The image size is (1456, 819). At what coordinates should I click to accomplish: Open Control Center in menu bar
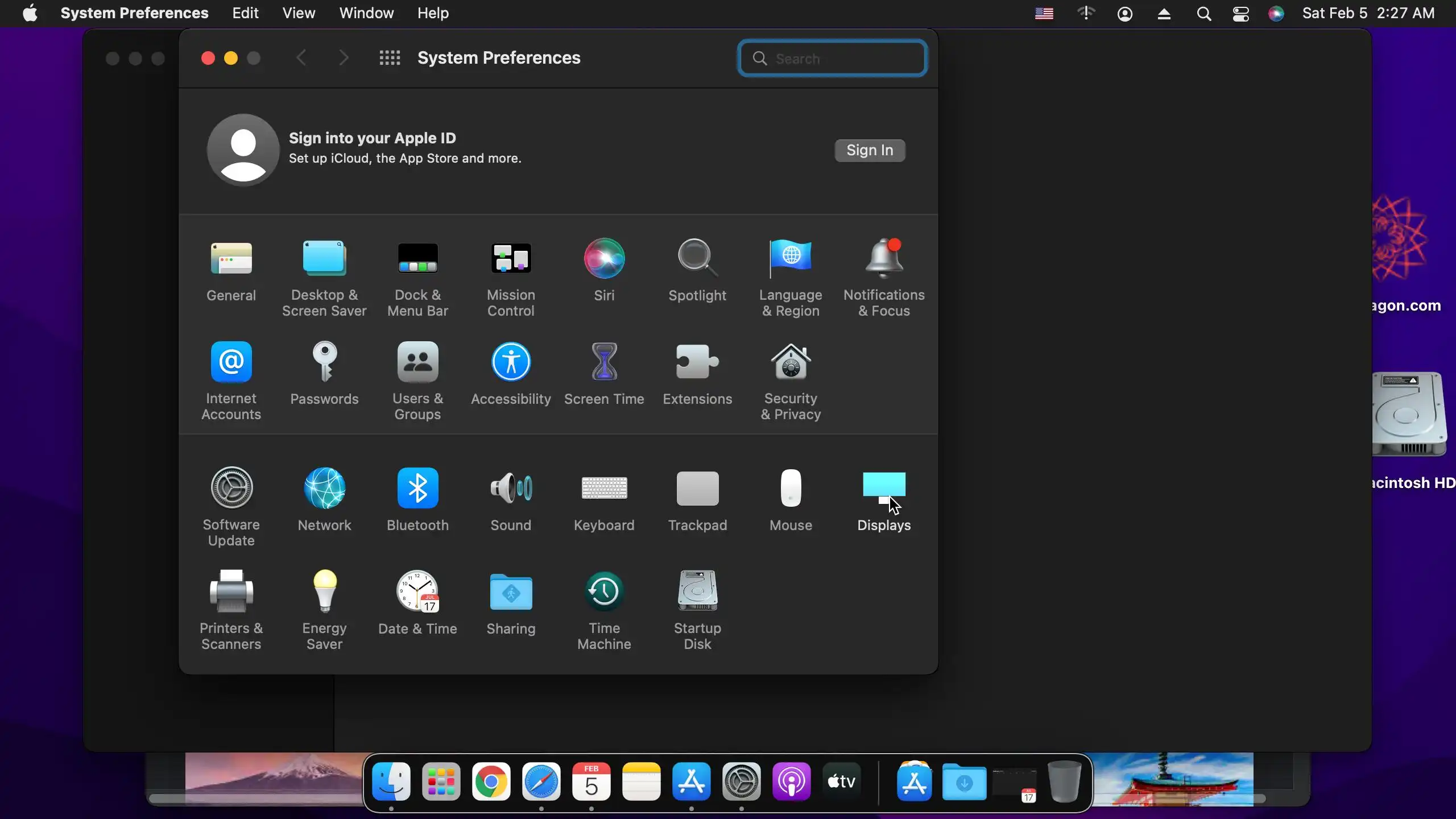[x=1240, y=13]
